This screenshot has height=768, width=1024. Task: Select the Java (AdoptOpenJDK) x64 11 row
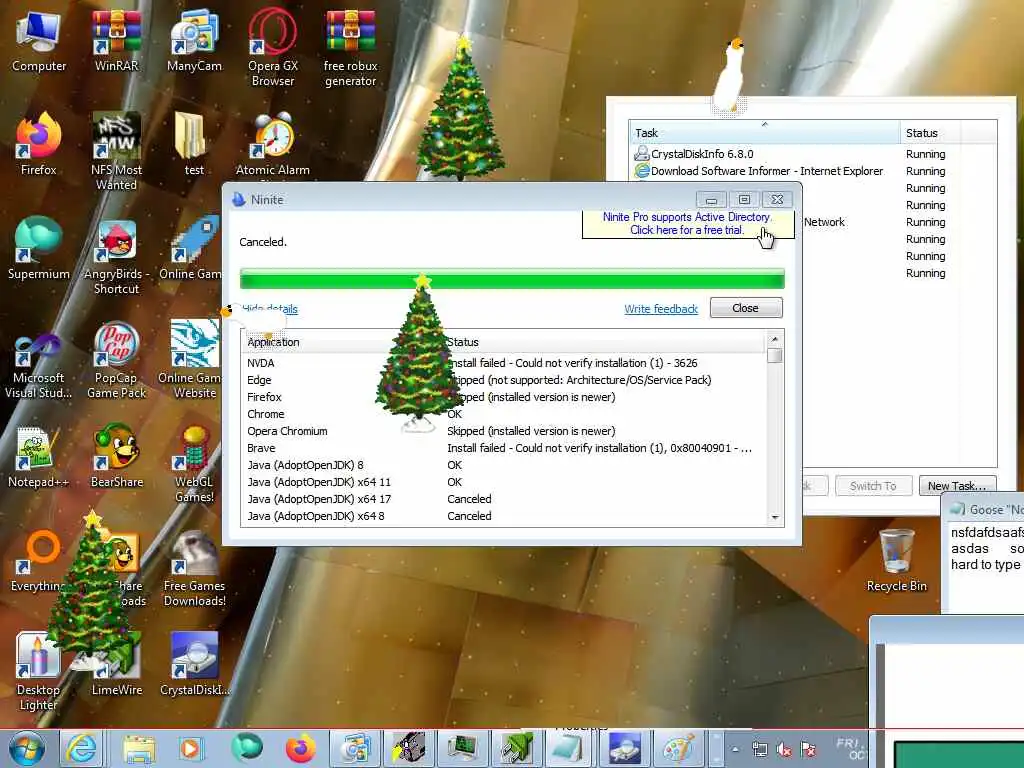pyautogui.click(x=503, y=482)
